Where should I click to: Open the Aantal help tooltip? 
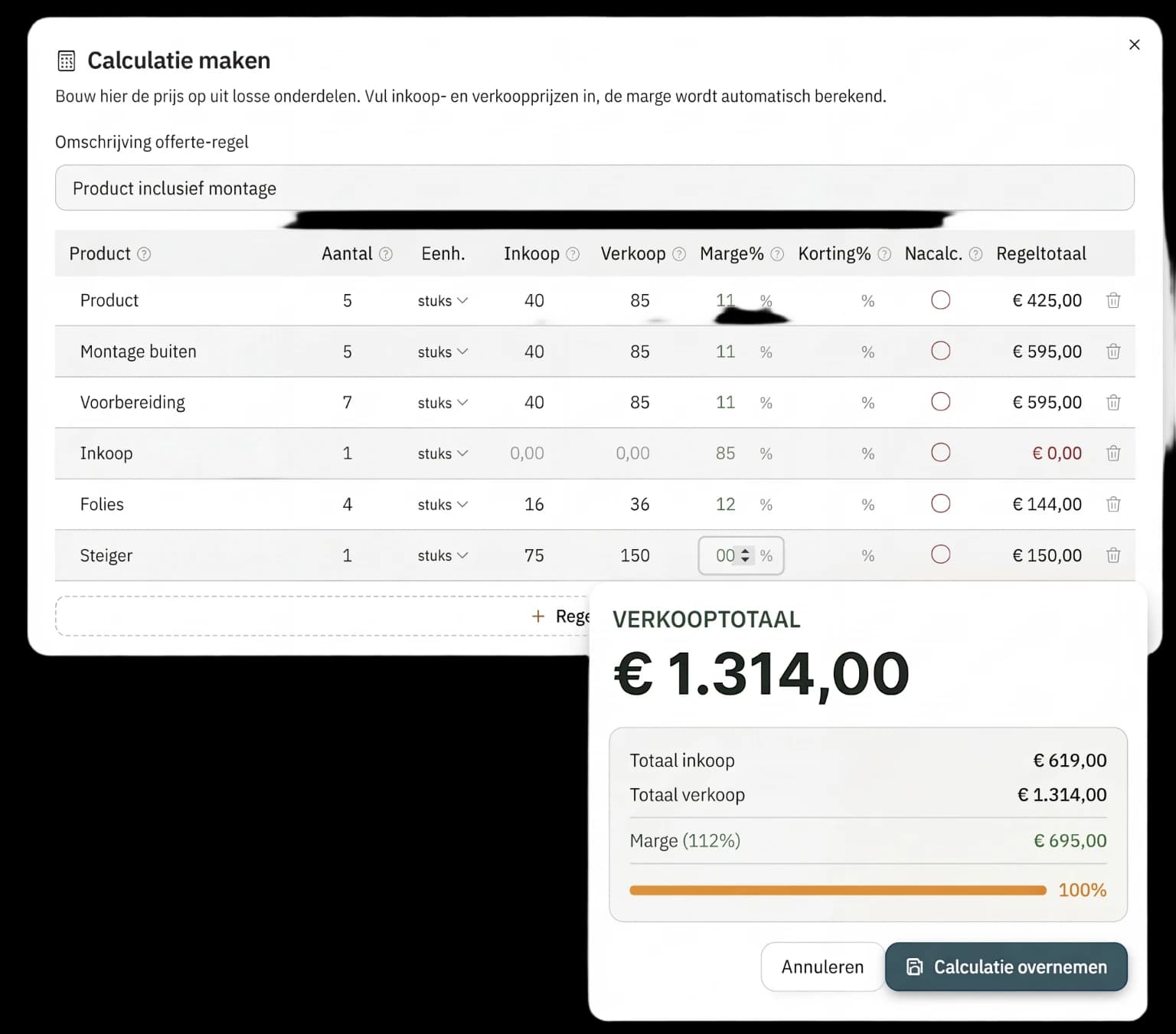[x=386, y=254]
